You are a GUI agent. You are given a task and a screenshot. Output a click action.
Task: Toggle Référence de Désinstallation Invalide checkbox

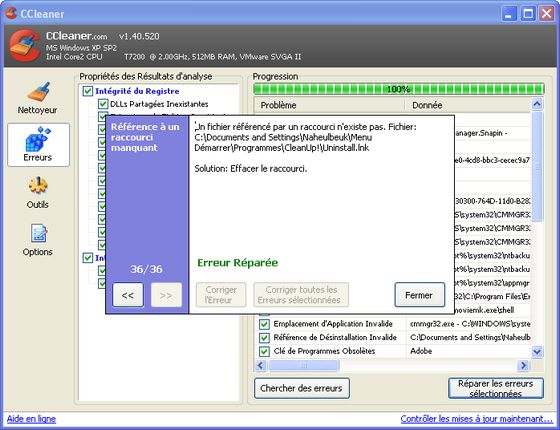pos(264,338)
